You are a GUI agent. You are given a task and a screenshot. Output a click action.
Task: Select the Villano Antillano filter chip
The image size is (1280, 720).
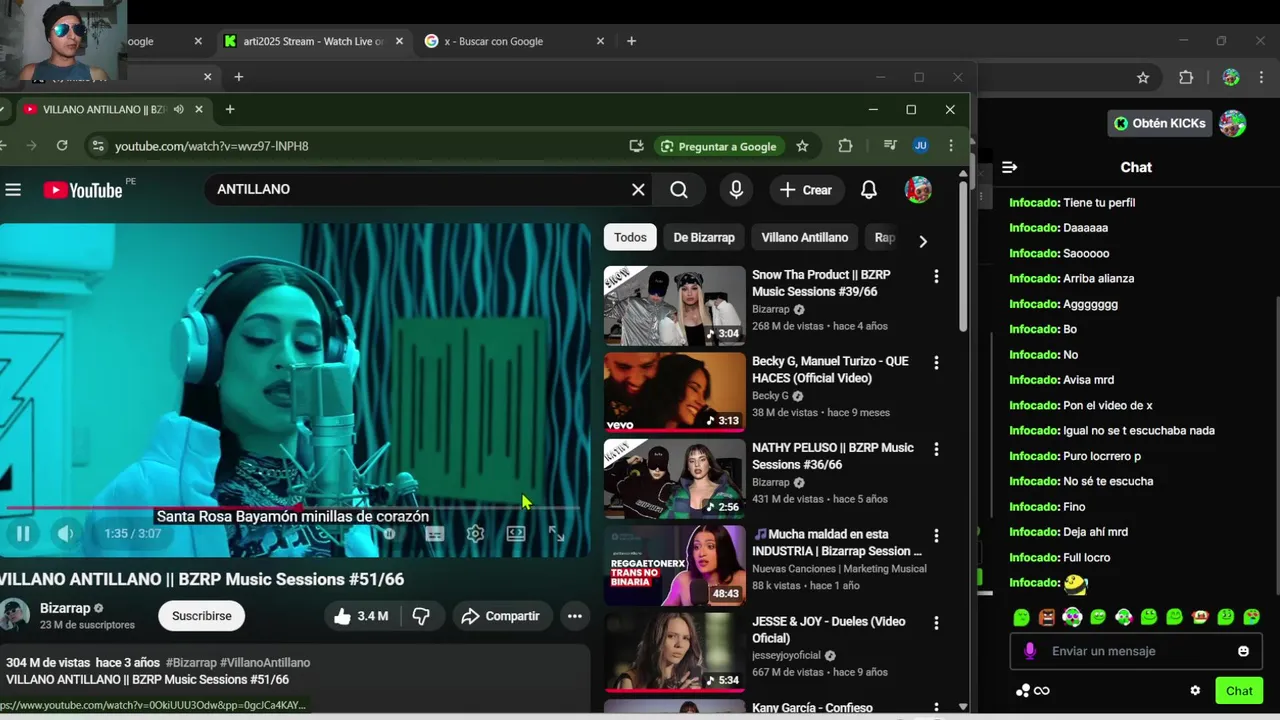pyautogui.click(x=805, y=237)
